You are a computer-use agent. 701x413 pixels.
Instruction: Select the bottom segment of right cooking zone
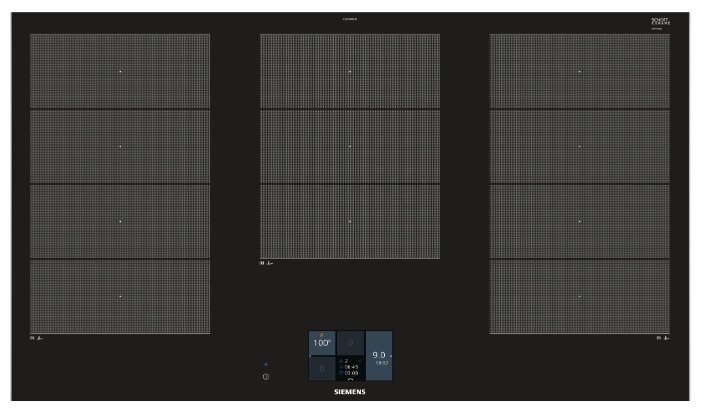[x=579, y=296]
